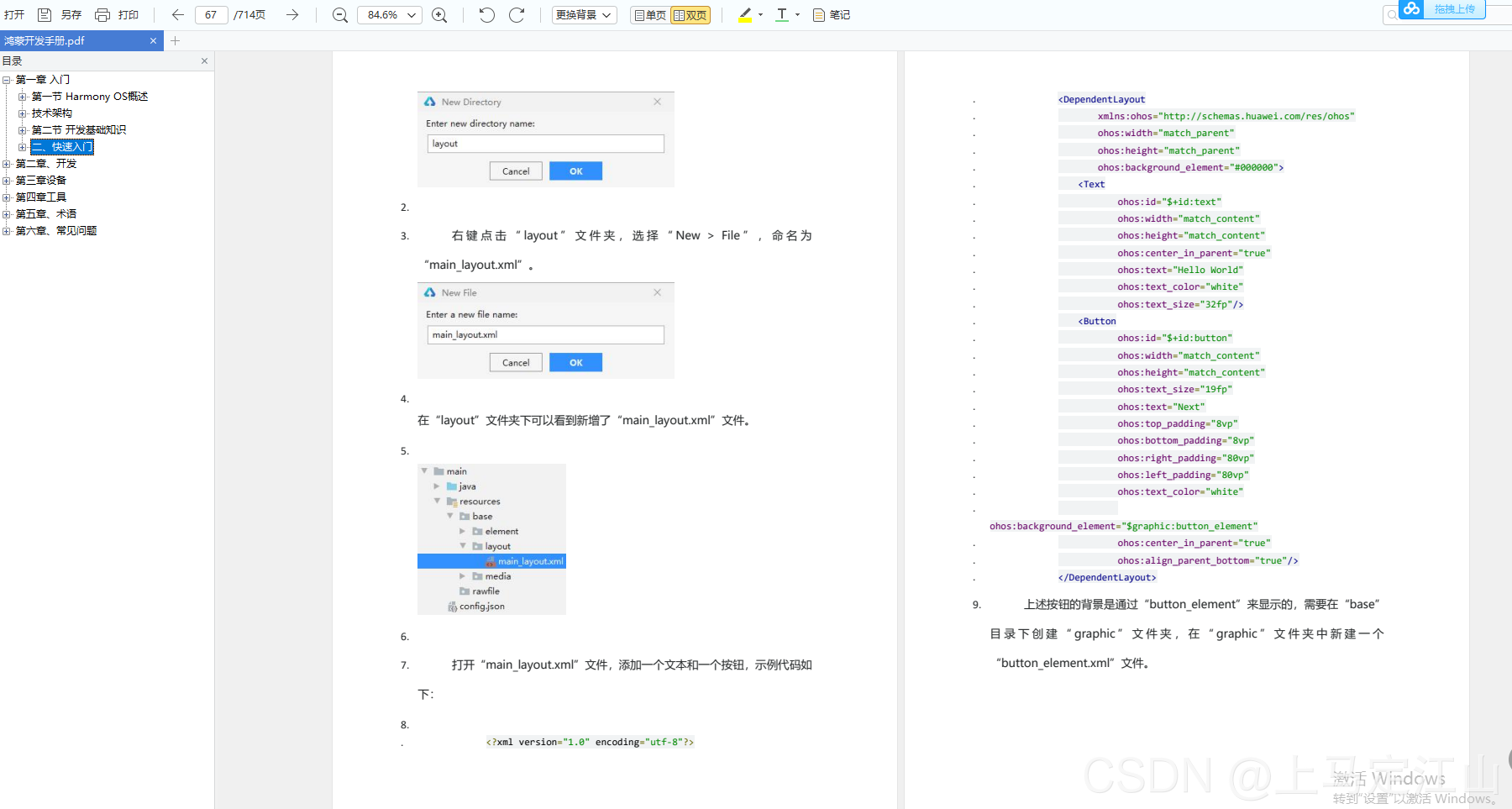Click the layout name field in New Directory
This screenshot has width=1512, height=809.
tap(545, 144)
